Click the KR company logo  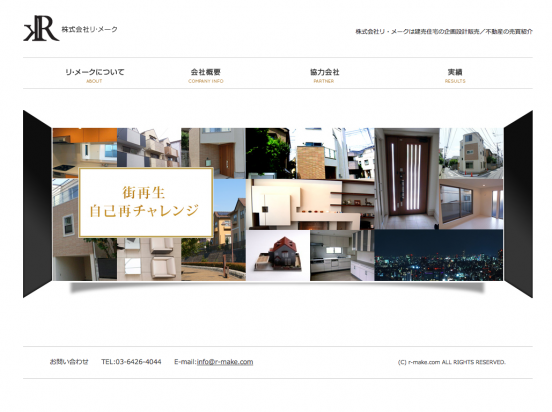[41, 28]
